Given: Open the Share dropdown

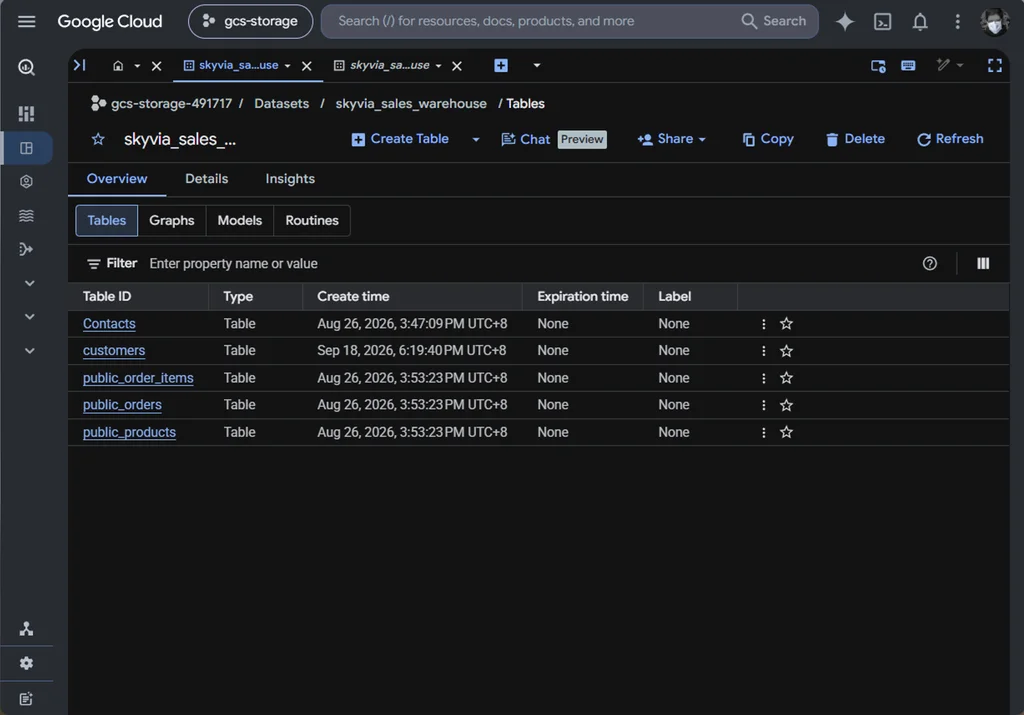Looking at the screenshot, I should pyautogui.click(x=671, y=139).
